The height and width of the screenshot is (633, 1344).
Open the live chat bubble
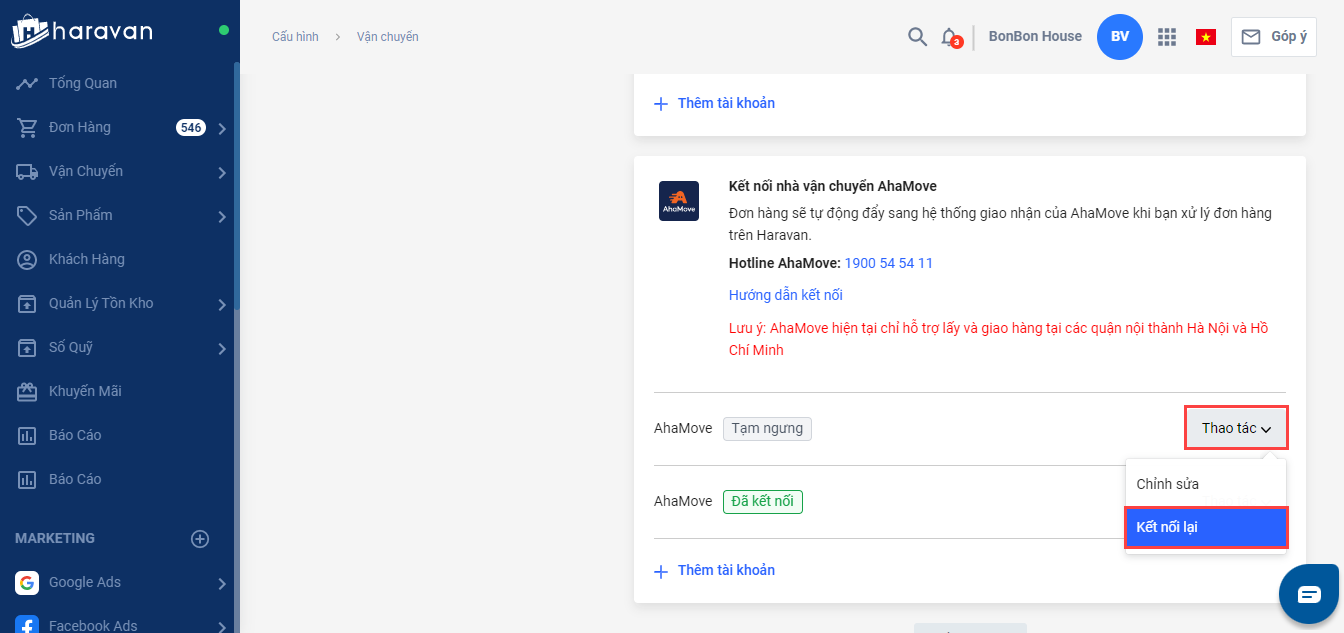1309,594
